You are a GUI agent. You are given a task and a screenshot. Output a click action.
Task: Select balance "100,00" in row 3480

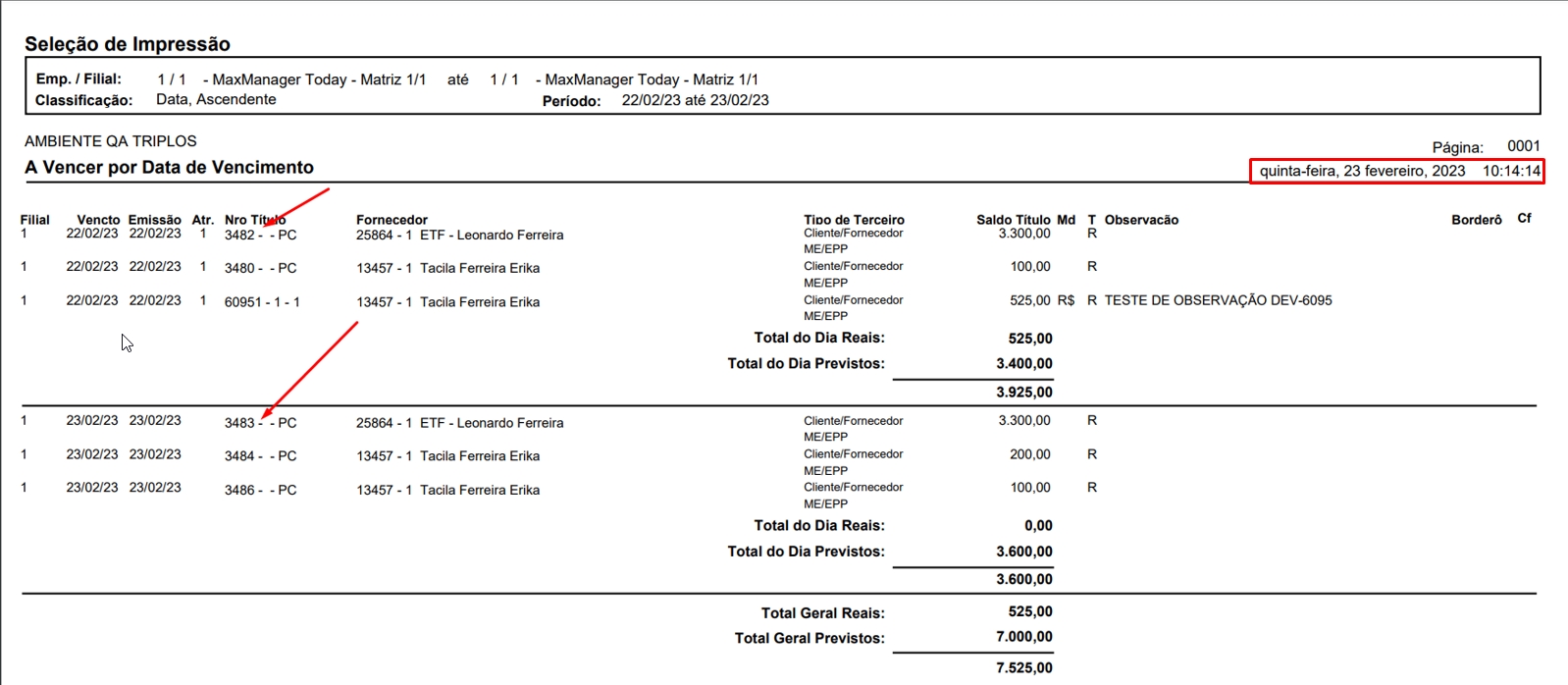click(1030, 266)
